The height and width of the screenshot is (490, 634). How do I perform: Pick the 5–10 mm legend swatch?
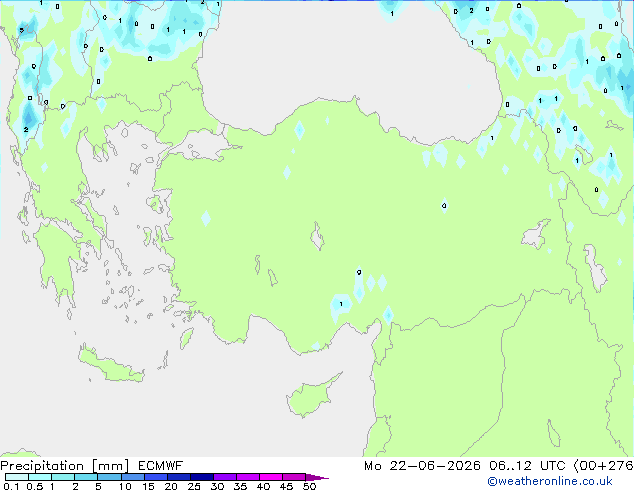coord(110,477)
